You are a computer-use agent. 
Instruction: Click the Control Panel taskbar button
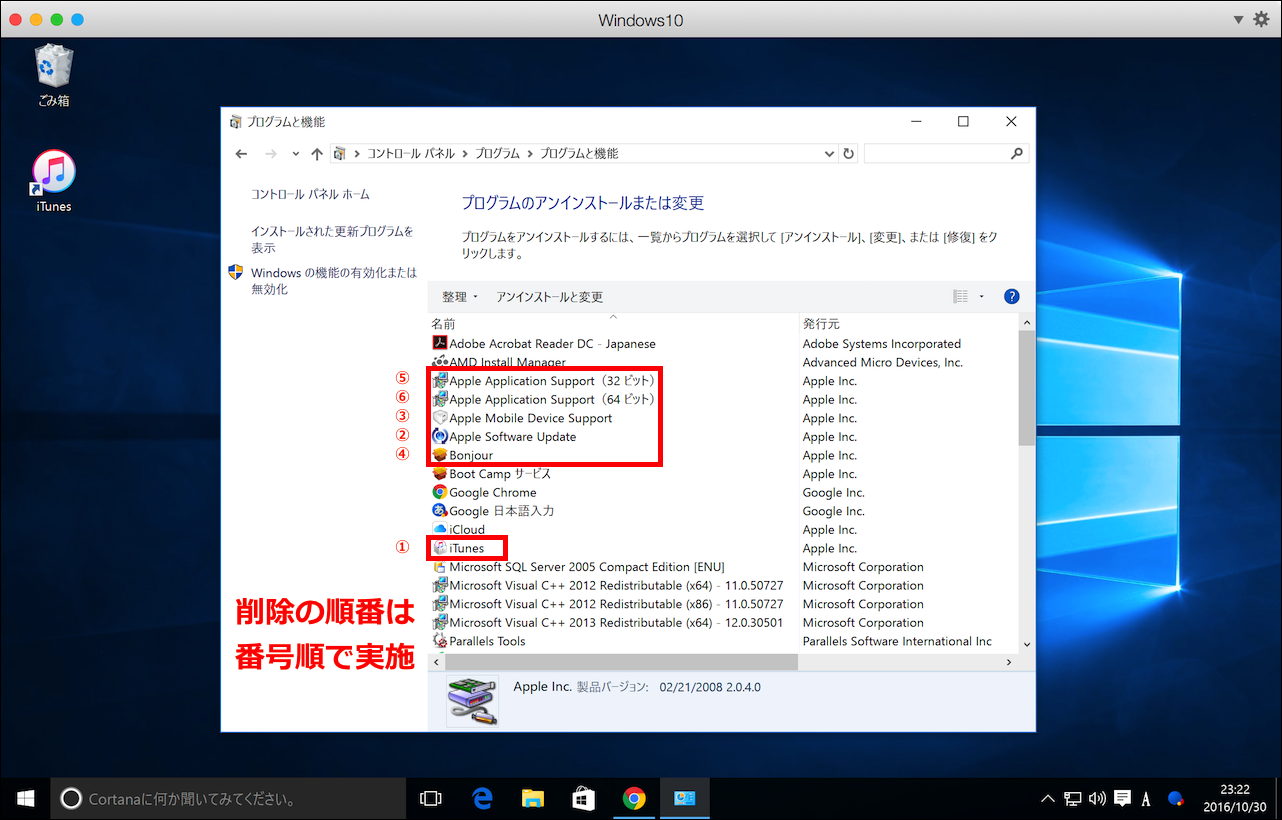685,798
